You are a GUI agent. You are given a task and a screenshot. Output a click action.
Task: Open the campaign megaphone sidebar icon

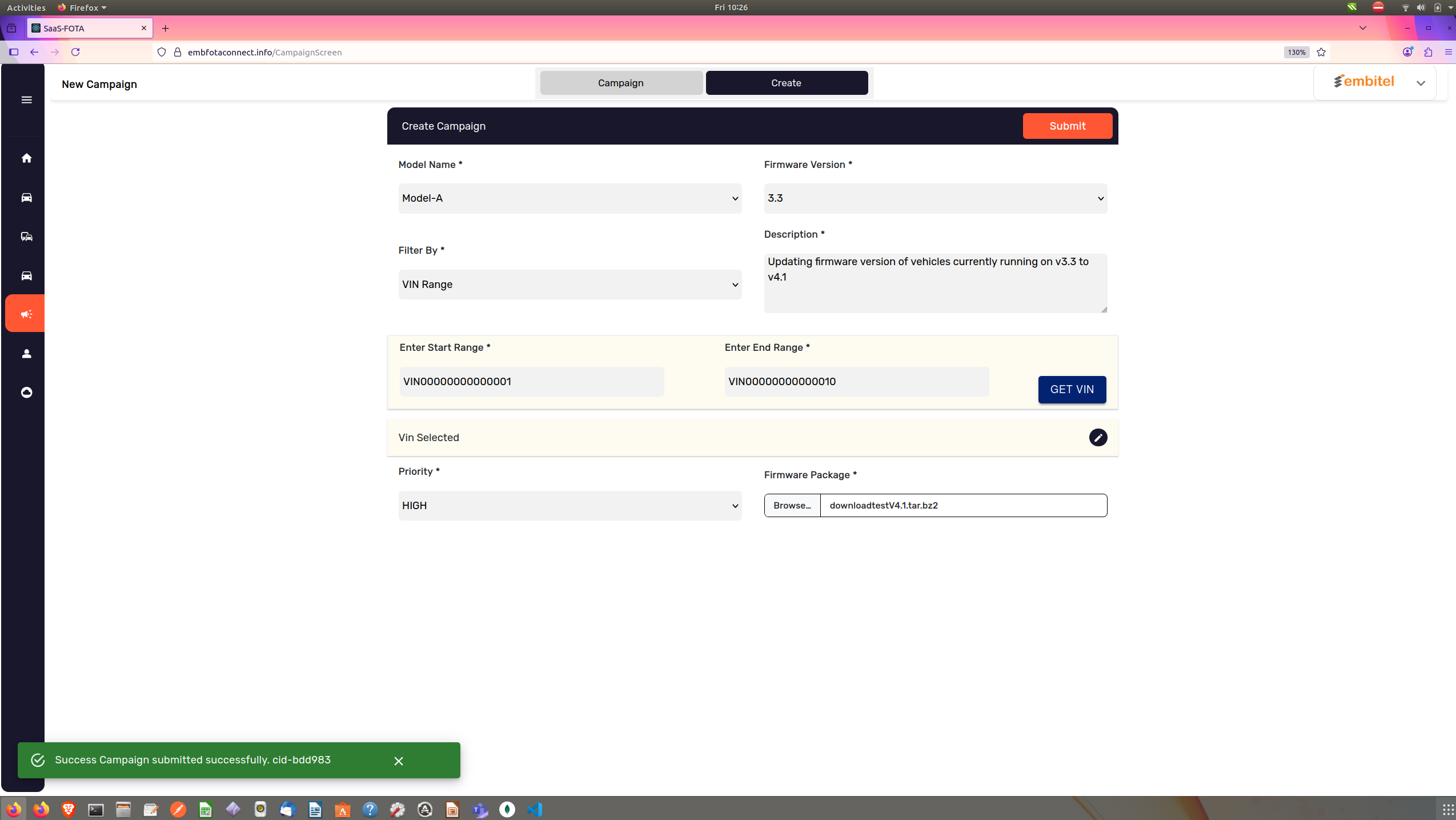pos(26,314)
